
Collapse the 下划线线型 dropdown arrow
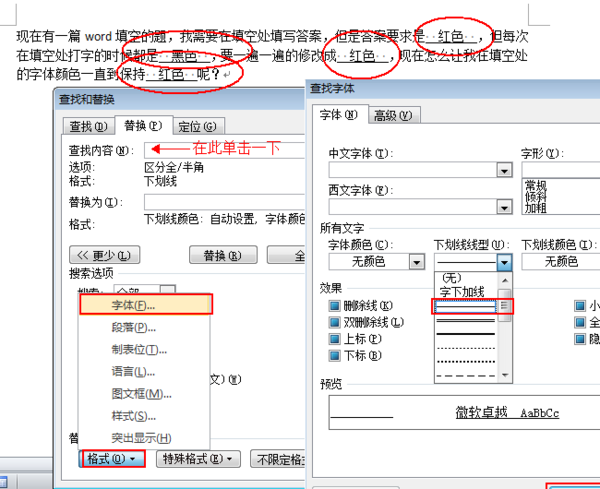click(504, 262)
